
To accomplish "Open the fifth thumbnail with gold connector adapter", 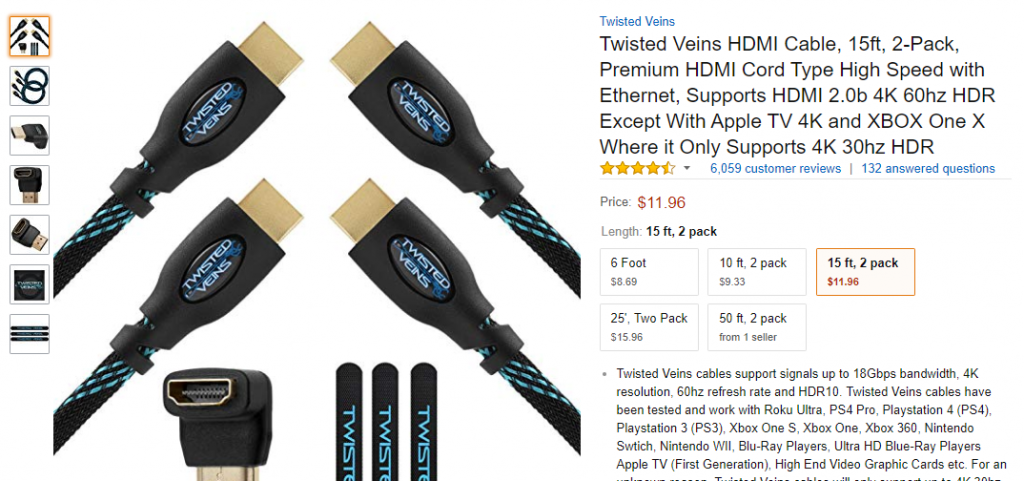I will (29, 234).
